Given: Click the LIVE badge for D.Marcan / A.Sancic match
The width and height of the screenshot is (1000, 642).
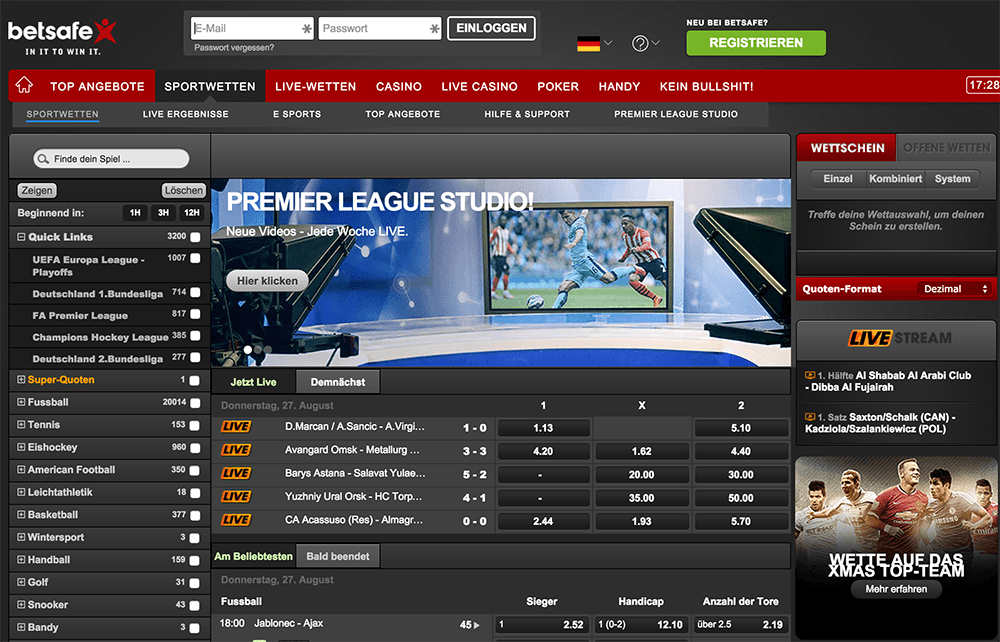Looking at the screenshot, I should (236, 427).
